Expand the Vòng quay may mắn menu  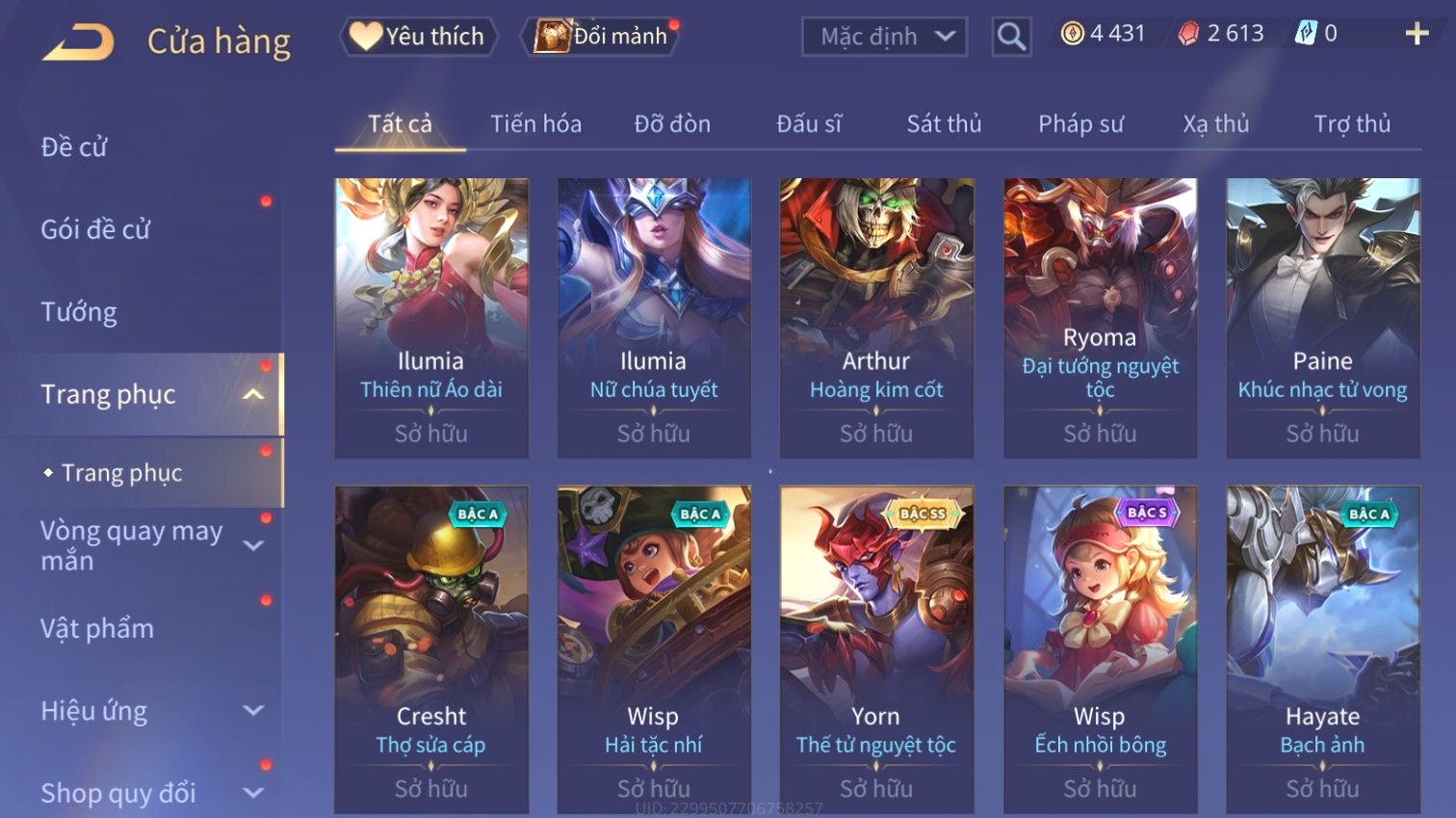253,545
